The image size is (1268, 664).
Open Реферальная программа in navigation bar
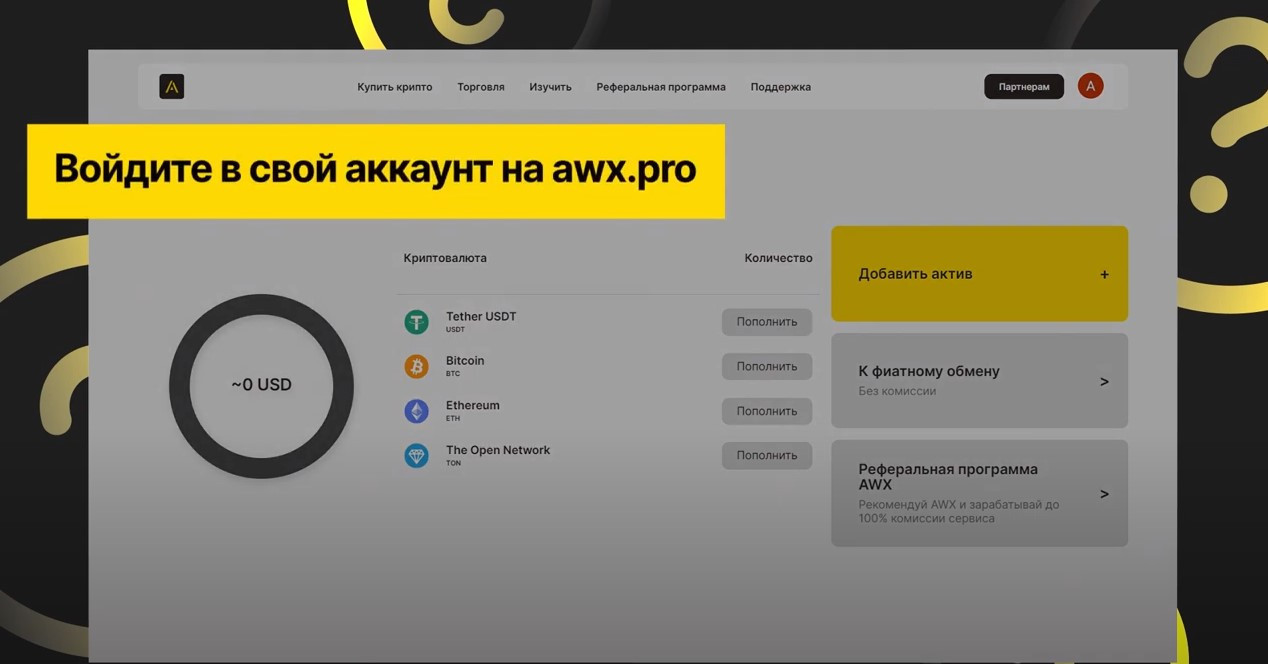point(661,87)
